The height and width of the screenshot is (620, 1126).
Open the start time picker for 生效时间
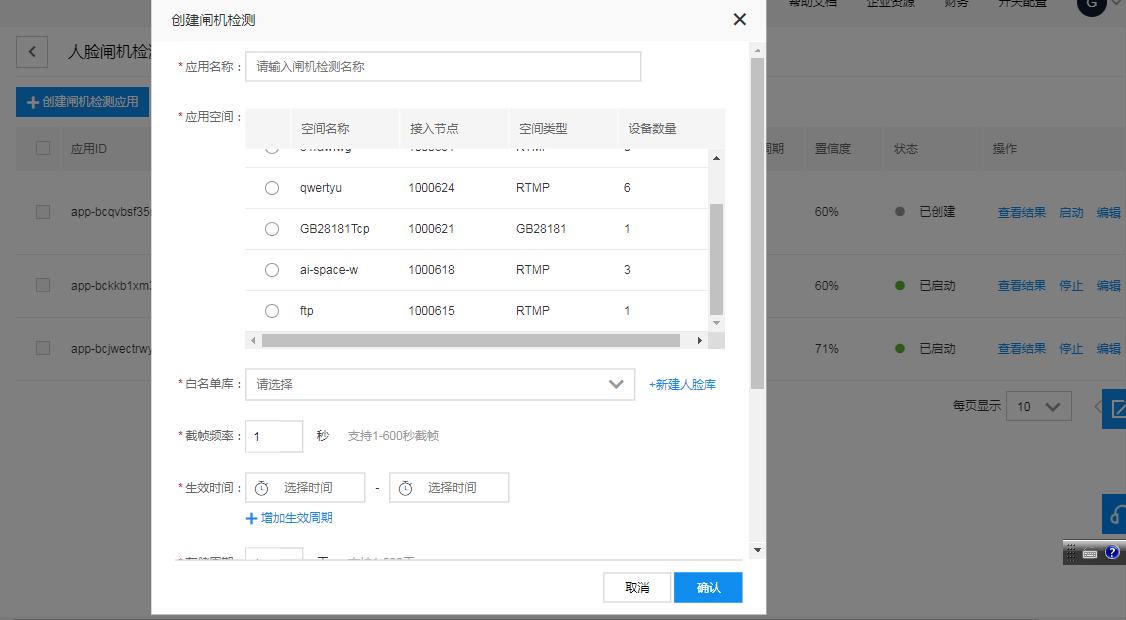305,488
